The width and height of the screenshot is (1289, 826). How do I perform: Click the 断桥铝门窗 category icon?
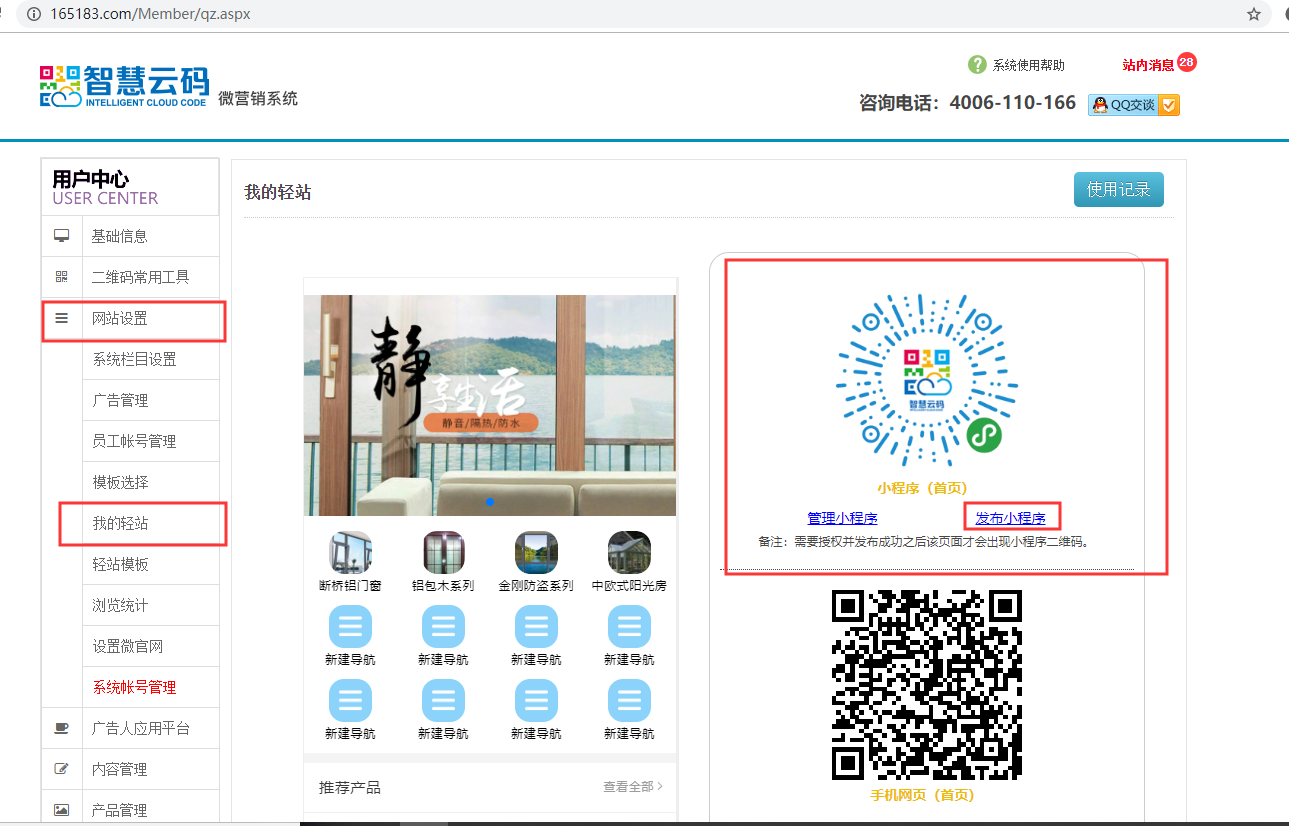pyautogui.click(x=350, y=552)
